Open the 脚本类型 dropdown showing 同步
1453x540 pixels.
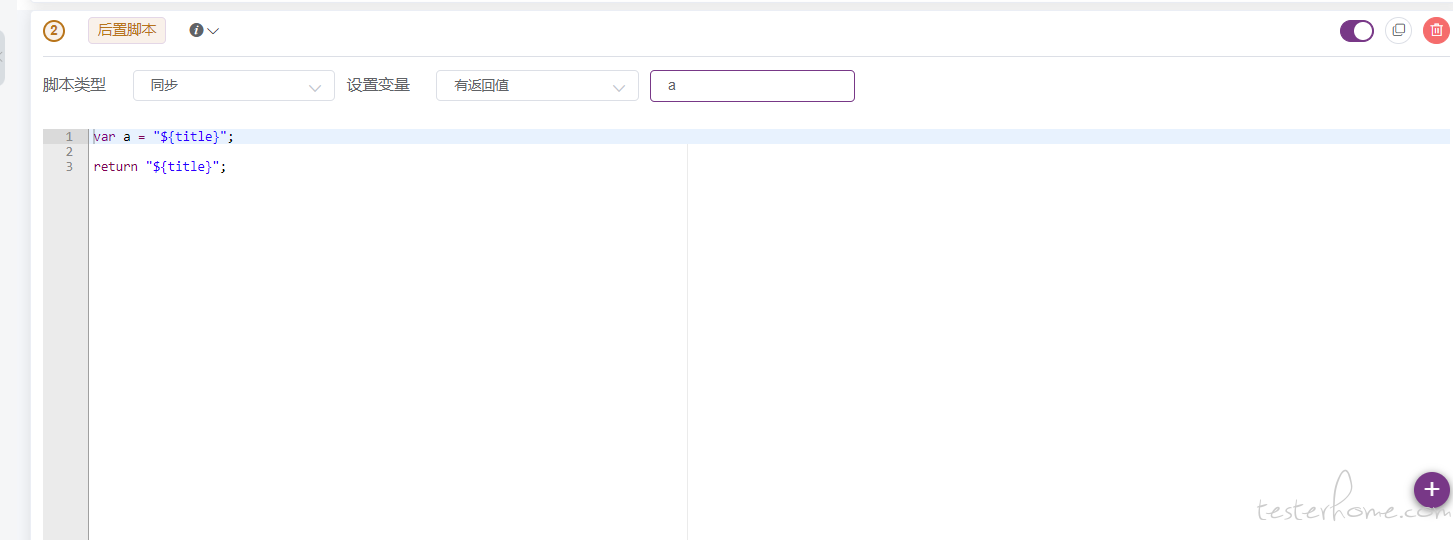(234, 86)
